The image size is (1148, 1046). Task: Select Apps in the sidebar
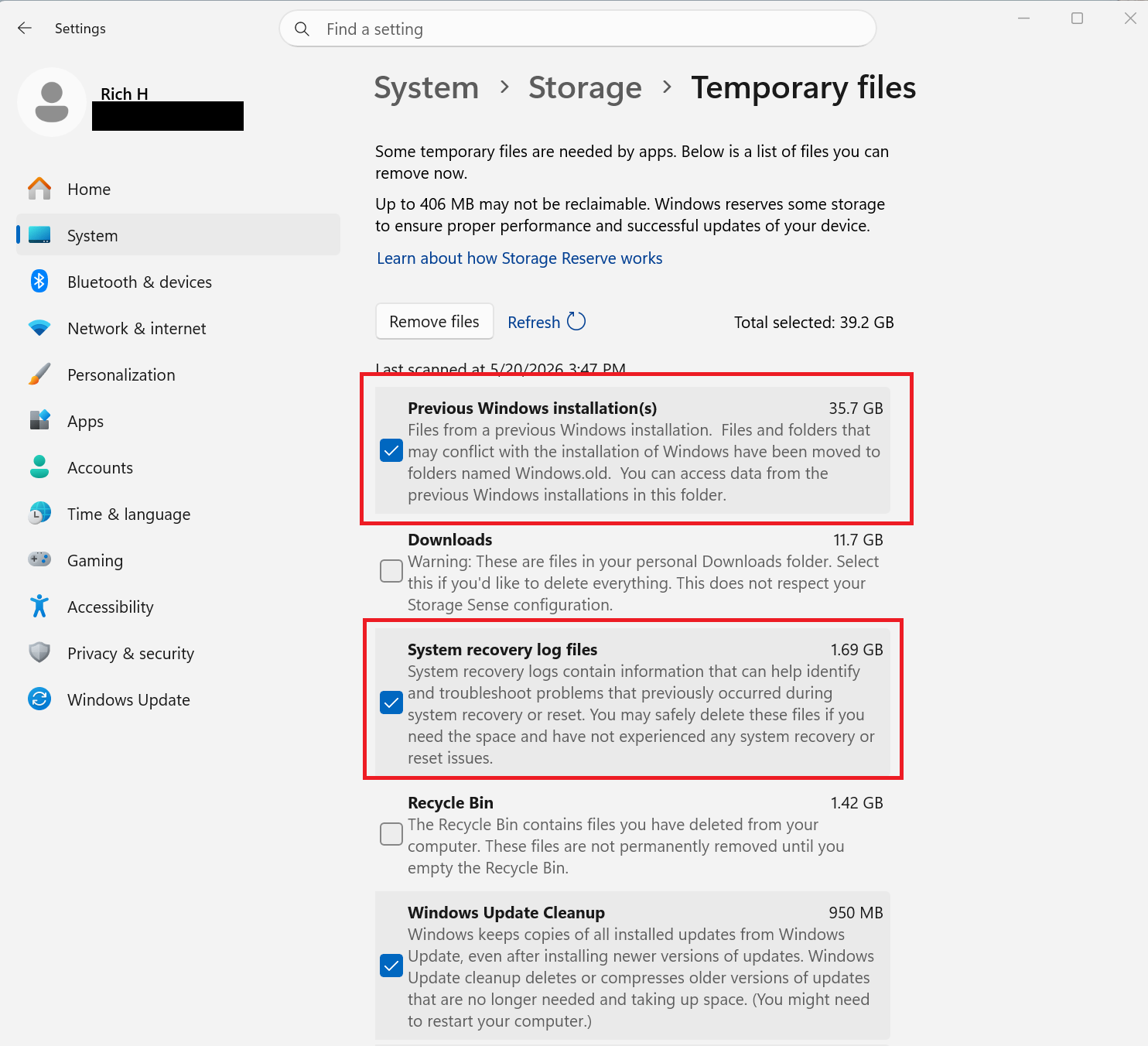(x=178, y=421)
